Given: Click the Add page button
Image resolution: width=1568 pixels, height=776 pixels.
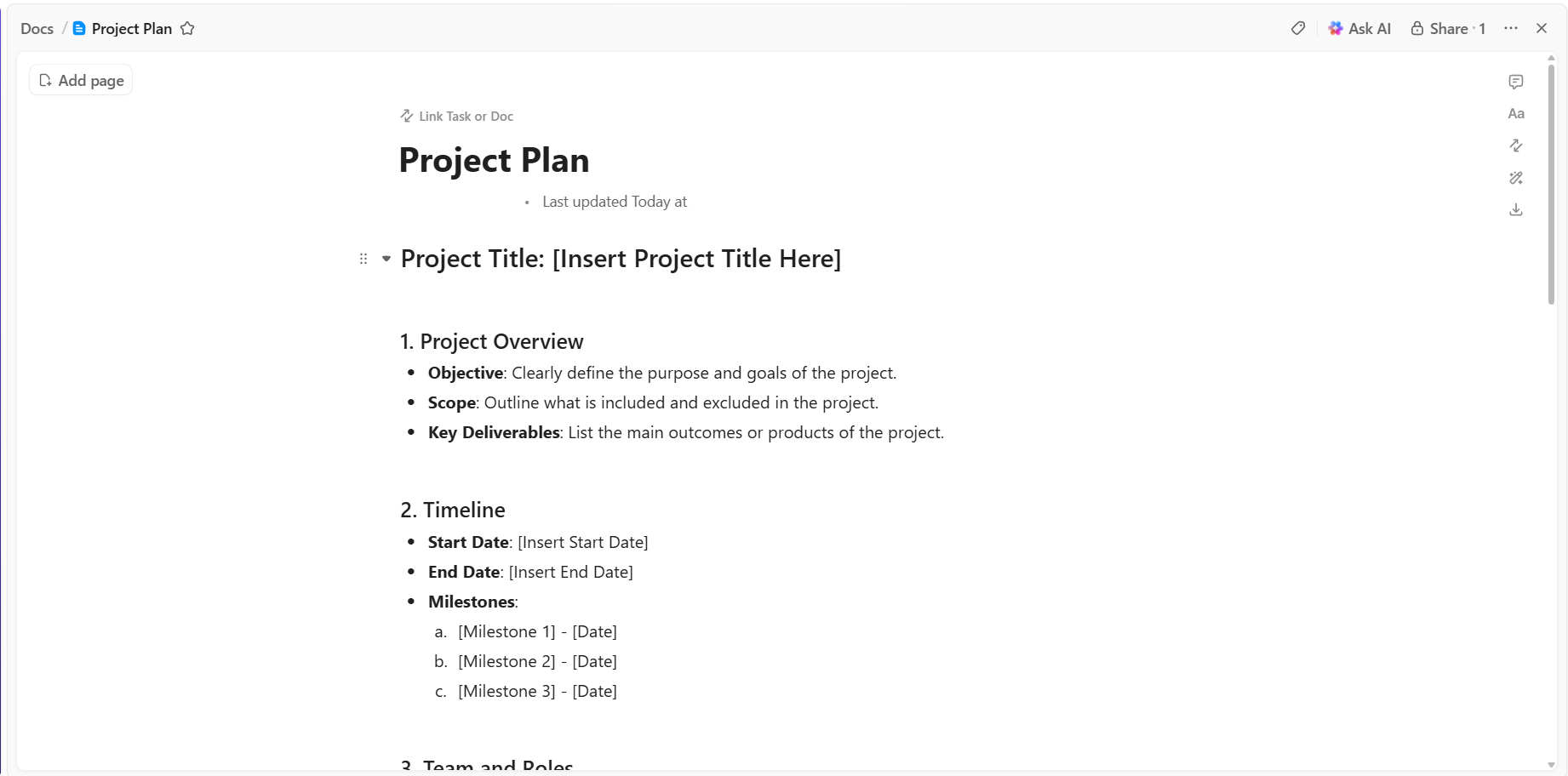Looking at the screenshot, I should (81, 80).
